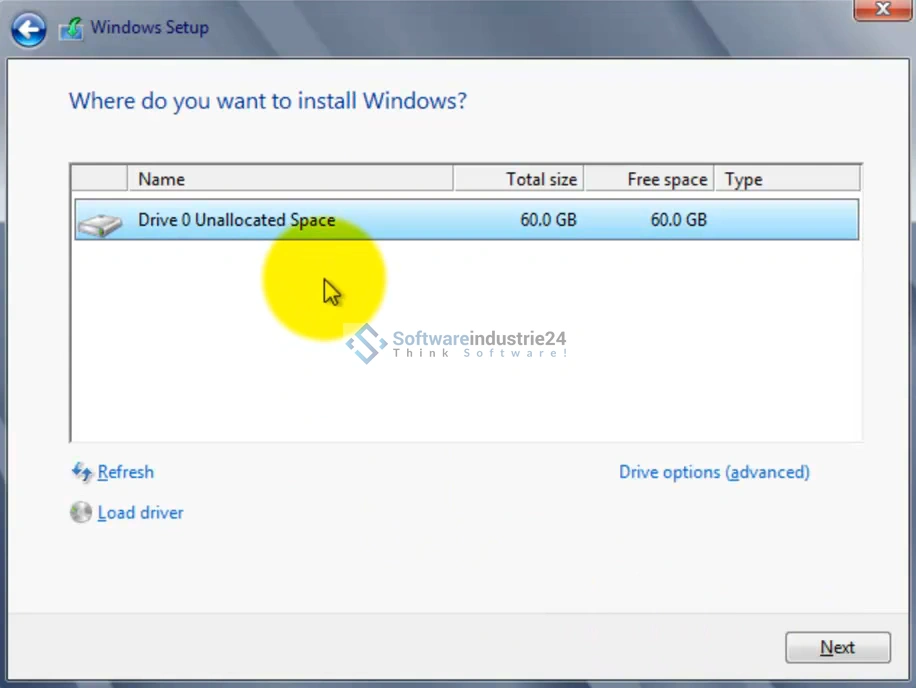Select Drive 0 Unallocated Space entry
The width and height of the screenshot is (916, 688).
236,220
